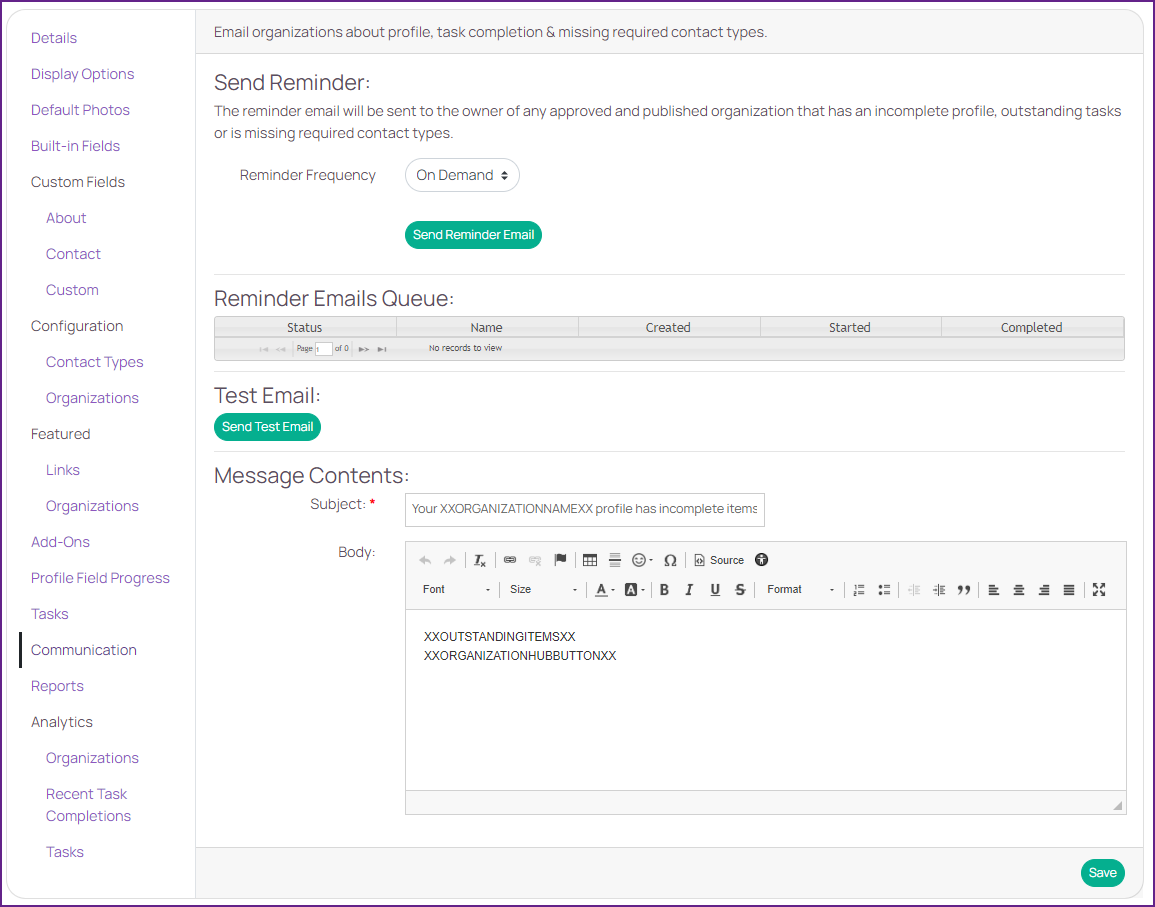Align body text to the right
This screenshot has height=907, width=1155.
pos(1044,590)
